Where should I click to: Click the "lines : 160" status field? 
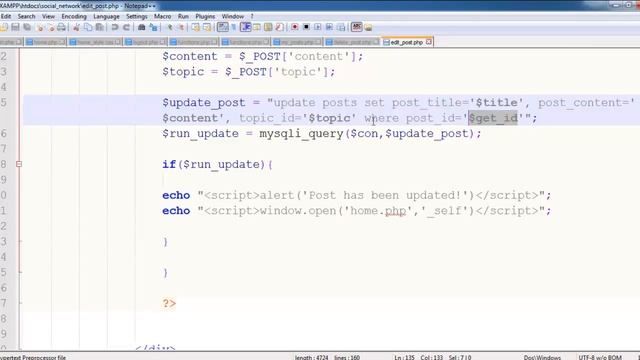pos(347,357)
